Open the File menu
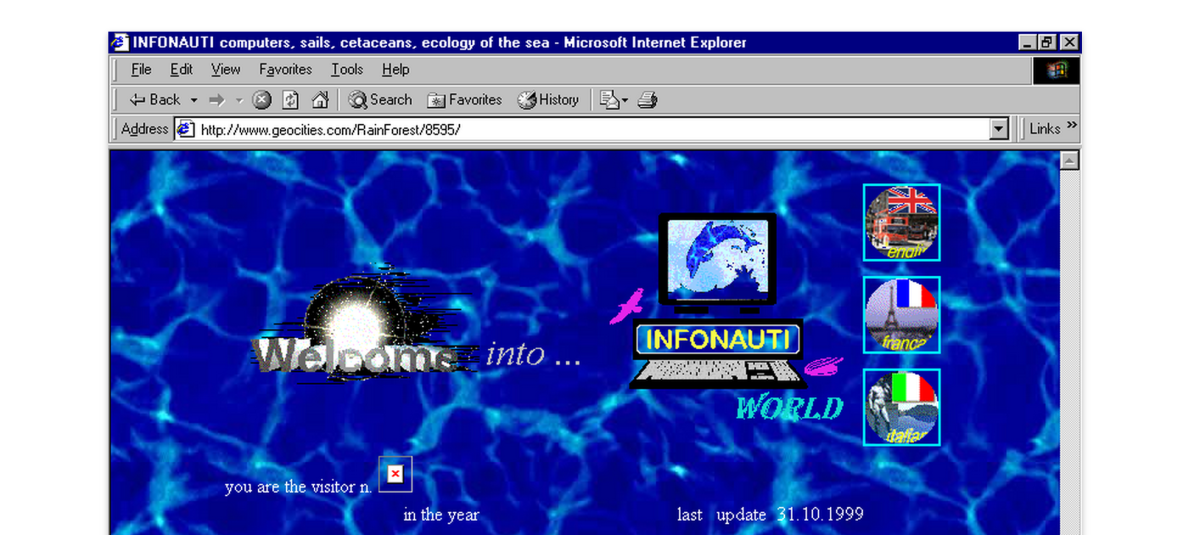The image size is (1200, 535). click(x=141, y=69)
